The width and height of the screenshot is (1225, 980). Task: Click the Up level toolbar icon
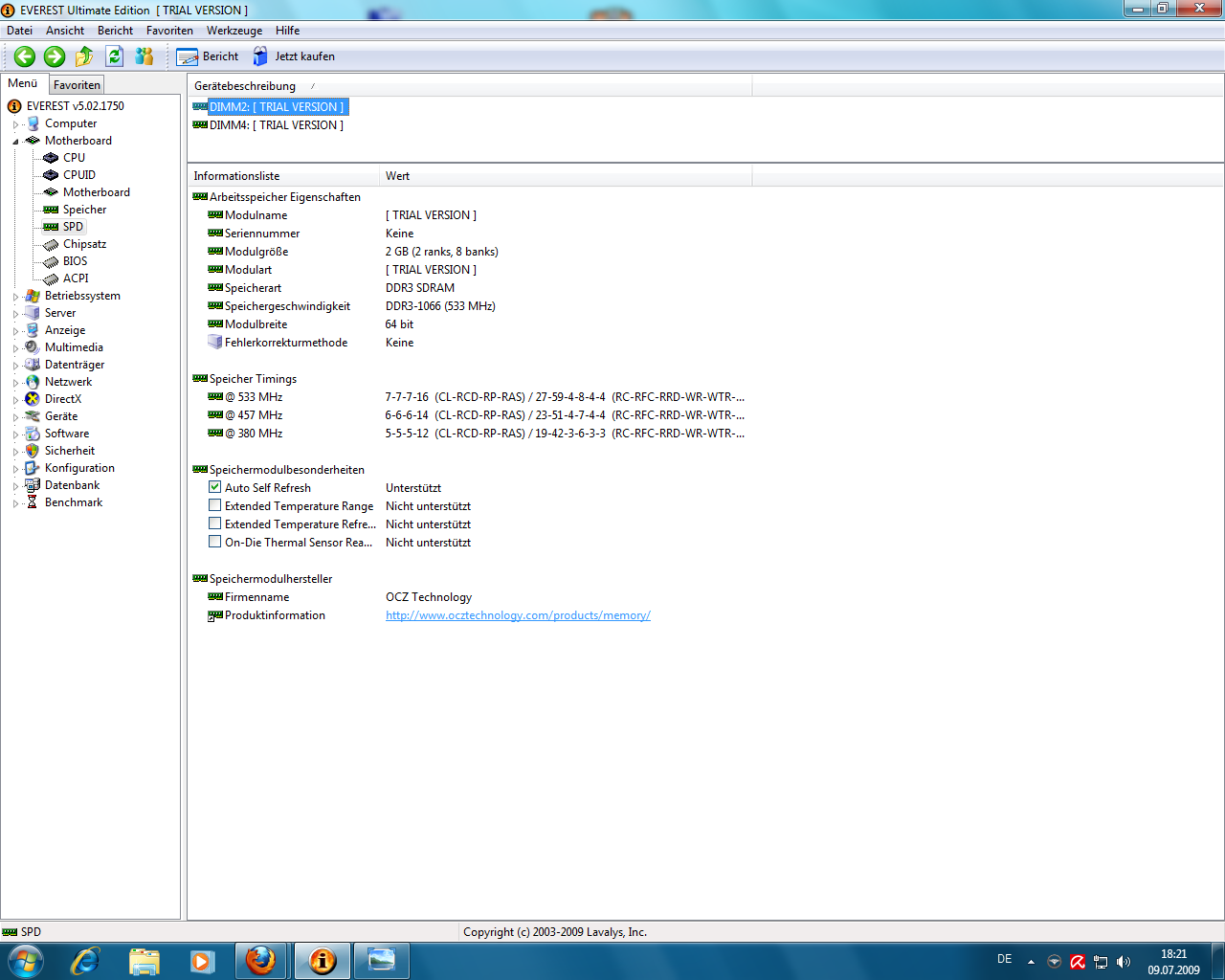click(x=84, y=56)
